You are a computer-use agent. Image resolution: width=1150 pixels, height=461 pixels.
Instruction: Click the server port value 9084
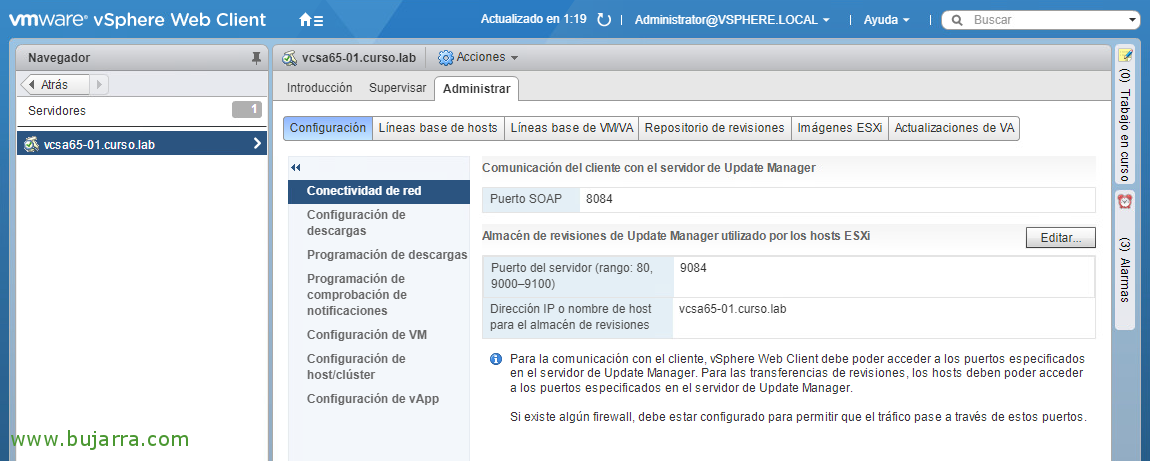693,268
